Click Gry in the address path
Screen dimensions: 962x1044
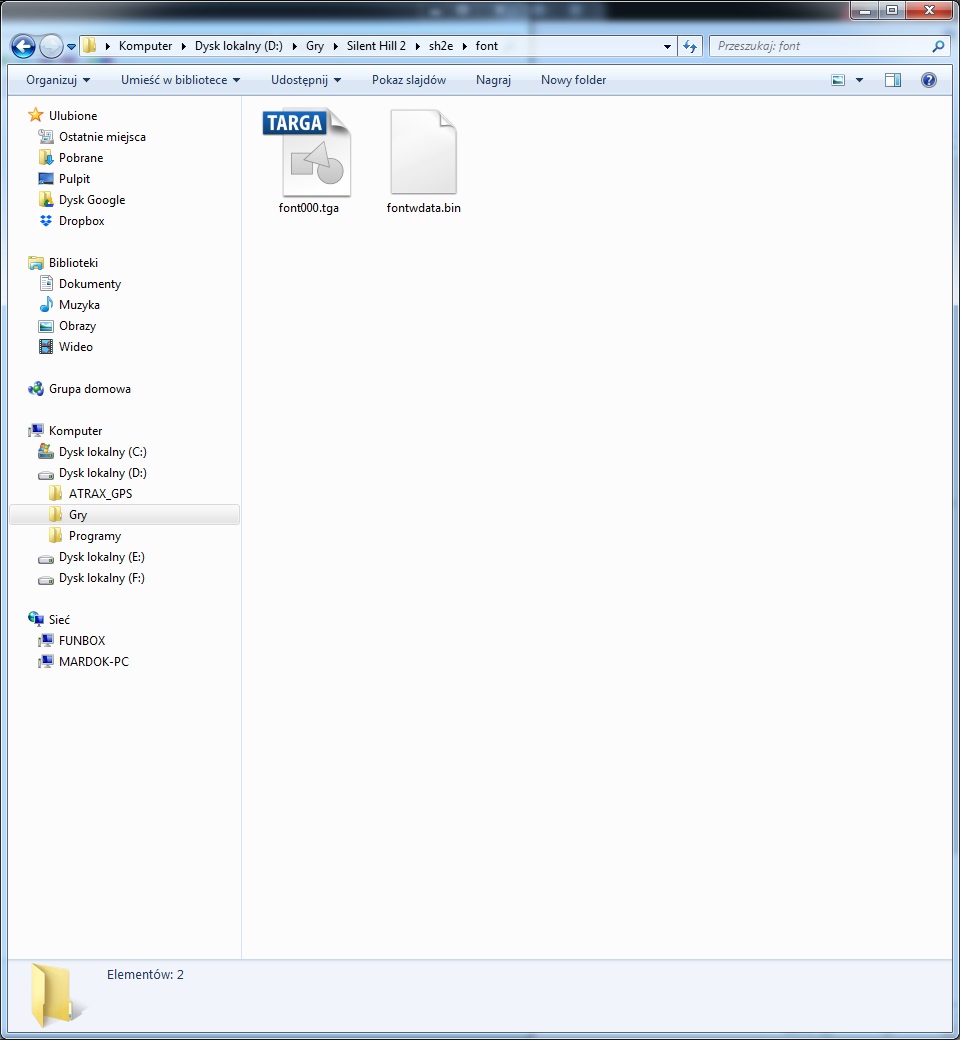point(315,46)
